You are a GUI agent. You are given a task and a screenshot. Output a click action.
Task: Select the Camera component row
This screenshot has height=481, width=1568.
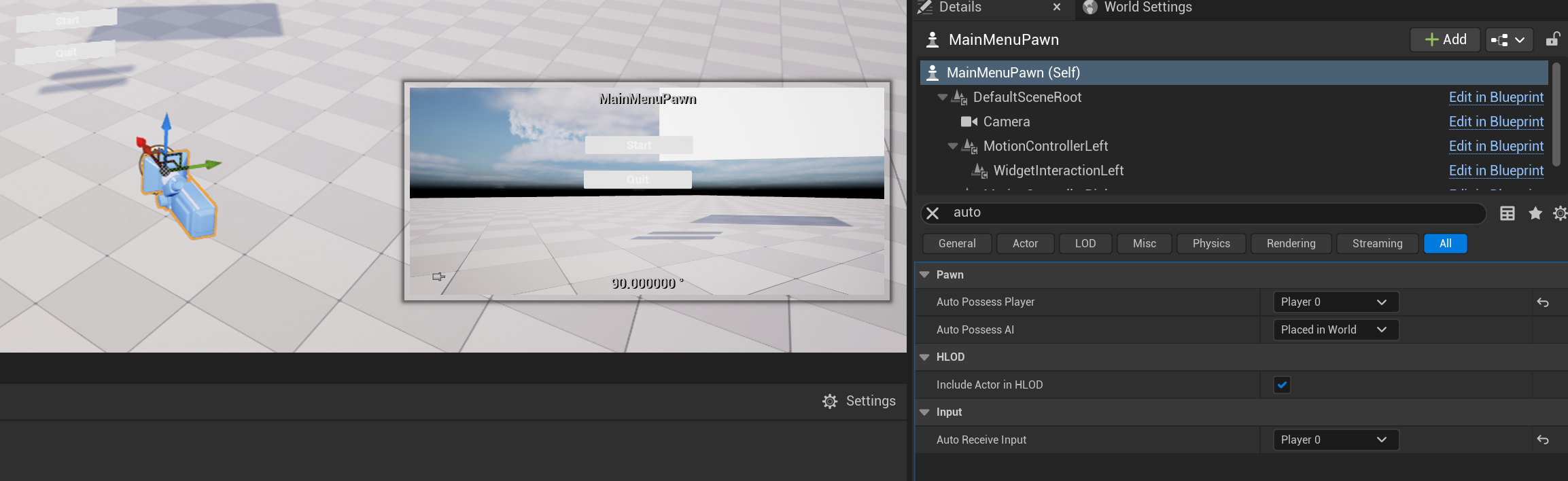[x=1234, y=122]
